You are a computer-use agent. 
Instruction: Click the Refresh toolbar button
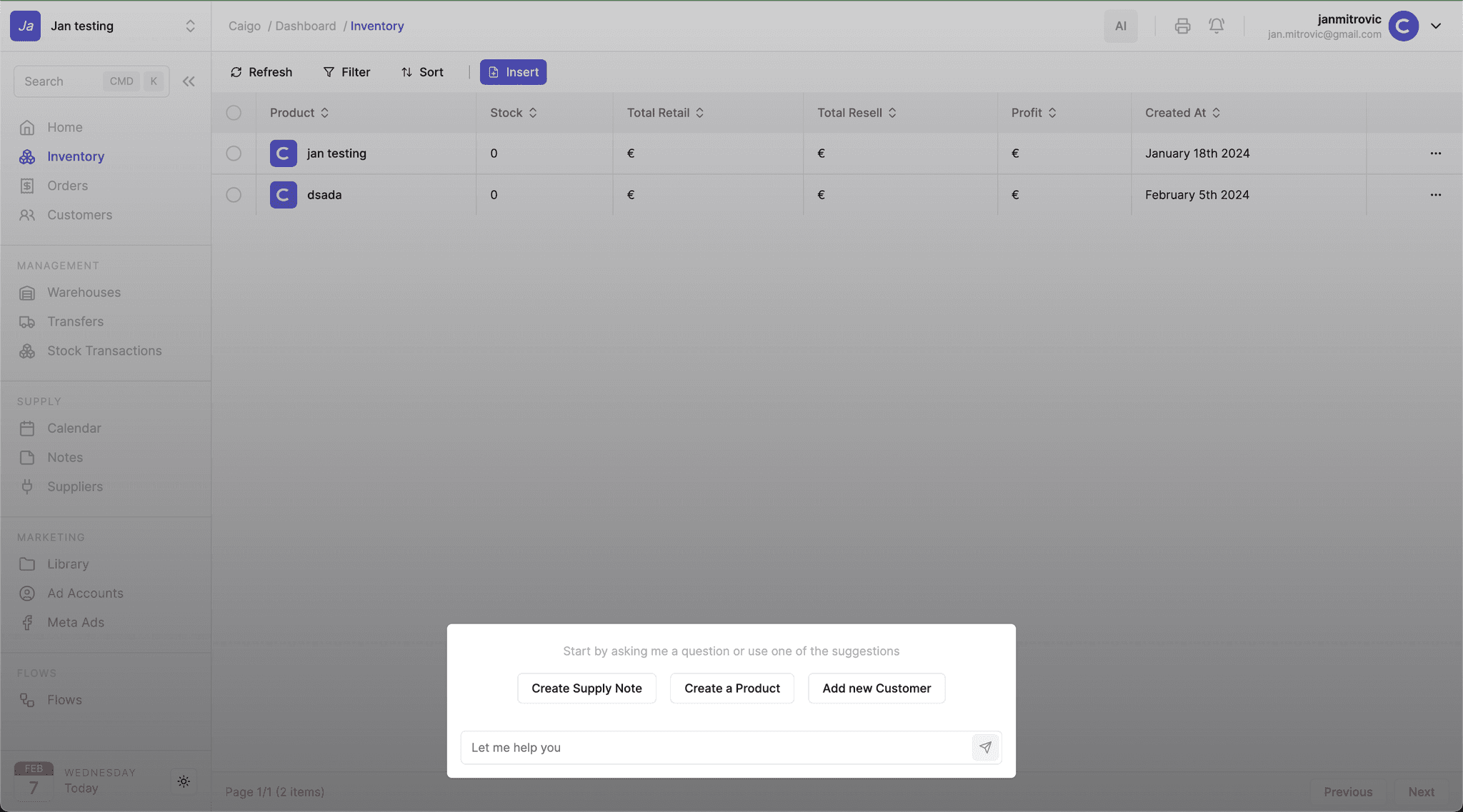coord(261,72)
